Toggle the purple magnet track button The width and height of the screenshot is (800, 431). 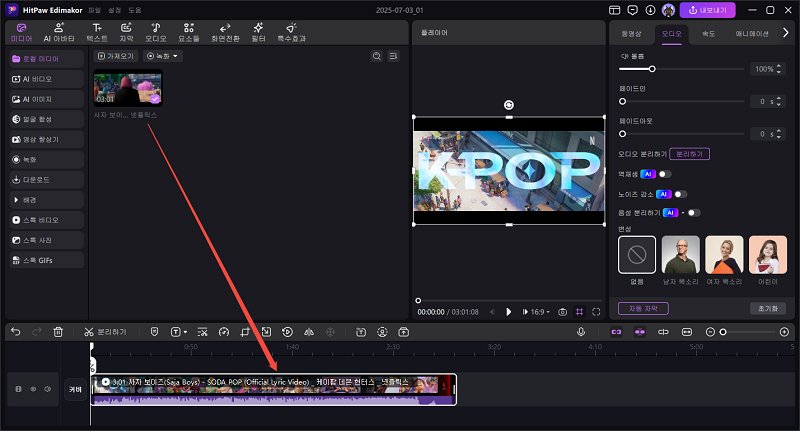point(640,332)
